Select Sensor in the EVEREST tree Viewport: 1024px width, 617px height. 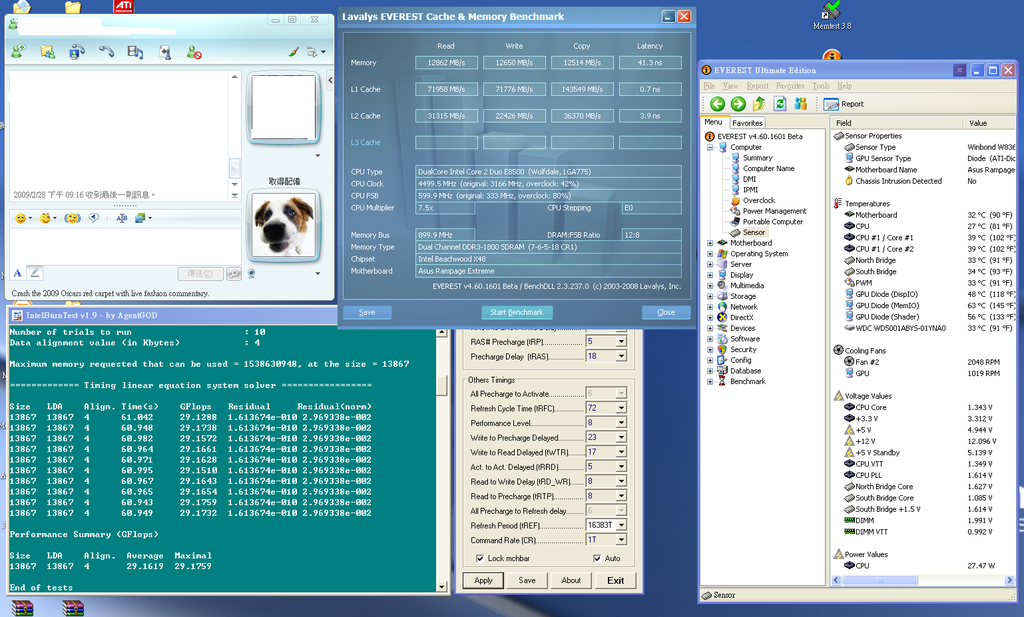753,232
